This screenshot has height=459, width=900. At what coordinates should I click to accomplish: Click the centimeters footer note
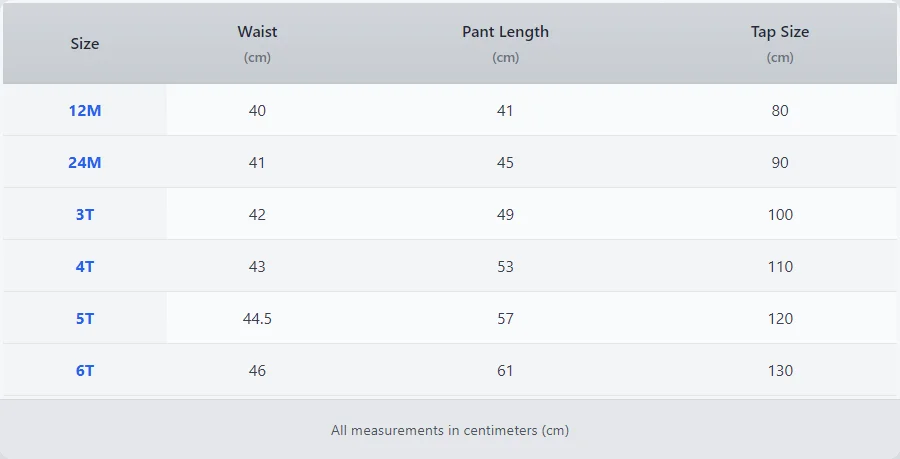click(x=450, y=430)
